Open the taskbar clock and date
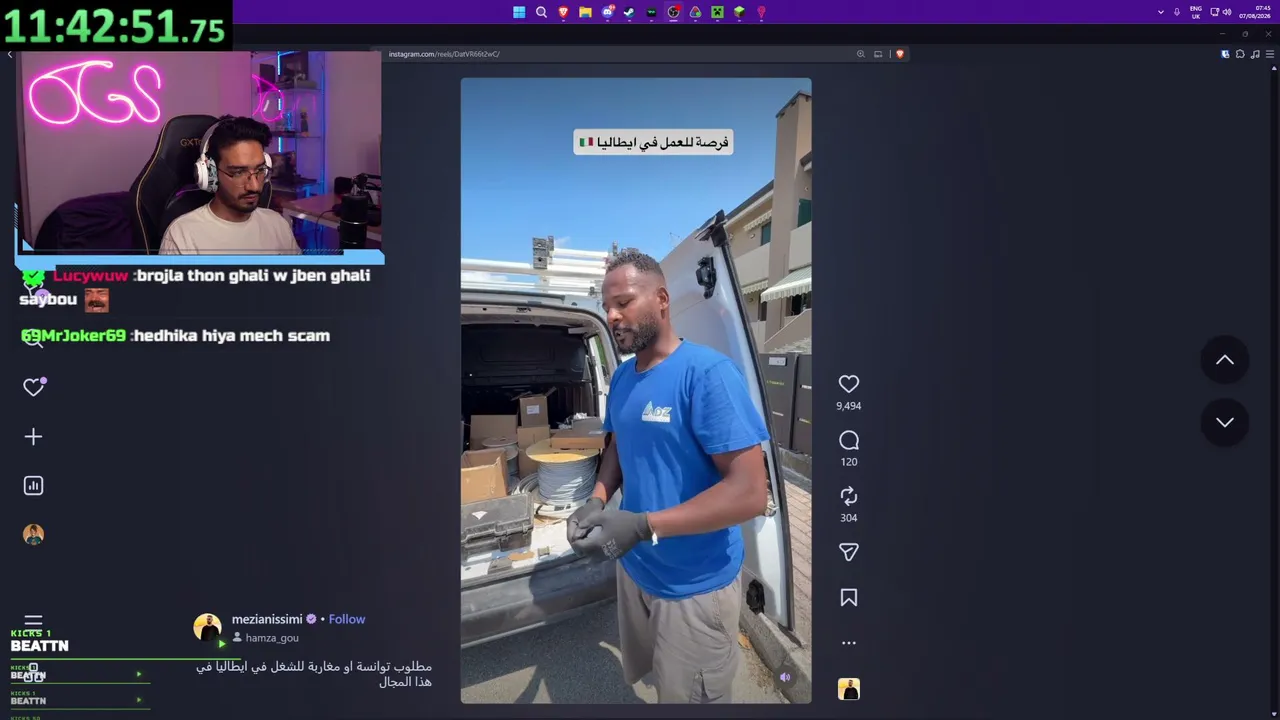The height and width of the screenshot is (720, 1280). (x=1255, y=12)
